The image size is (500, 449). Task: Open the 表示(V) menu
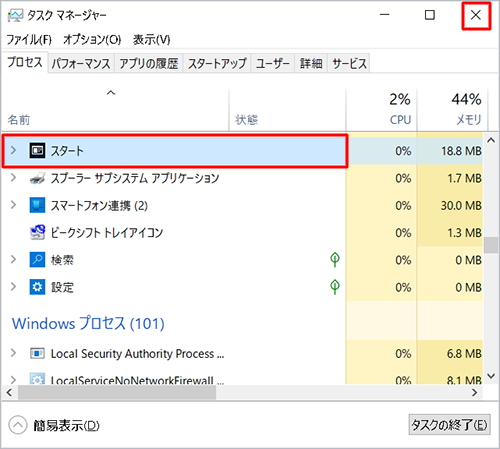click(151, 40)
